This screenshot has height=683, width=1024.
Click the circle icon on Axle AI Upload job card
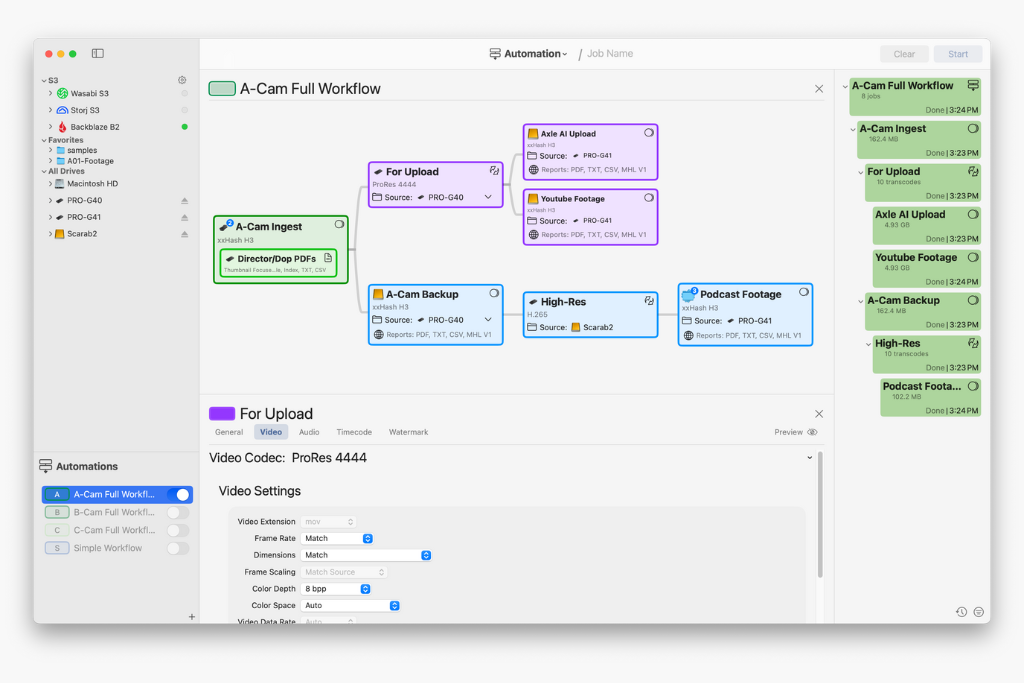click(x=973, y=214)
